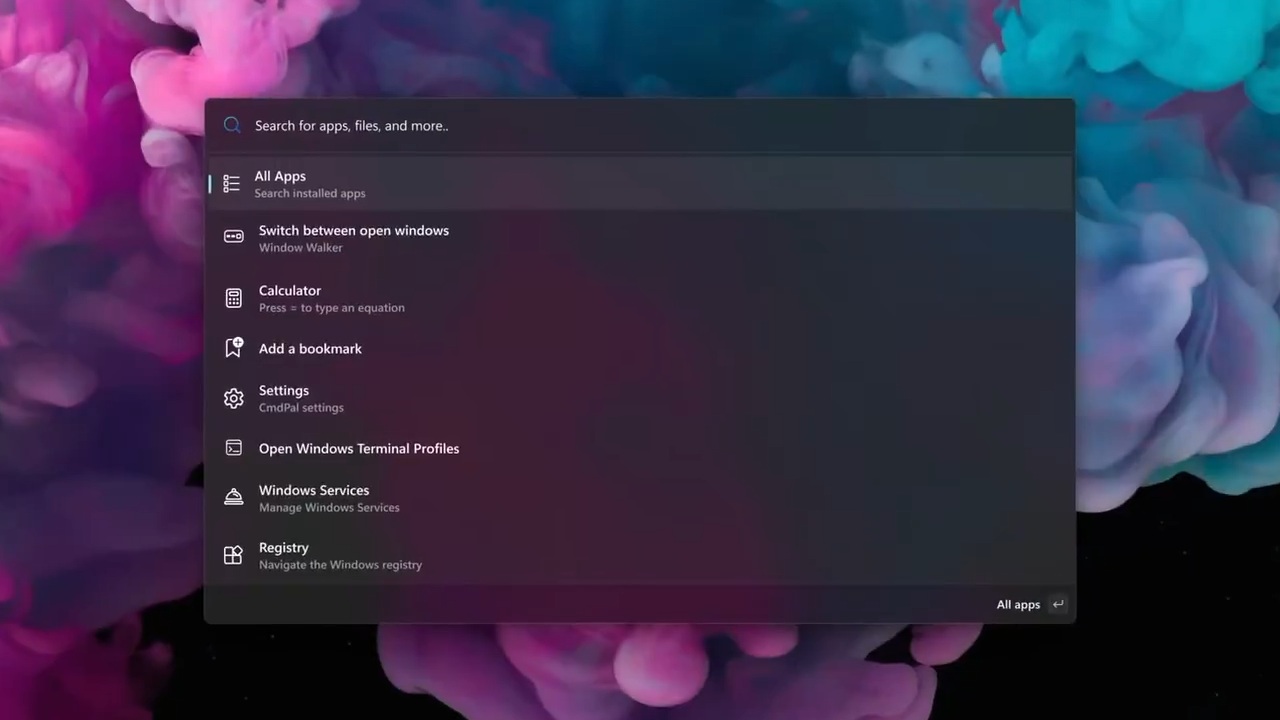
Task: Choose the 'Add a bookmark' command
Action: click(x=310, y=348)
